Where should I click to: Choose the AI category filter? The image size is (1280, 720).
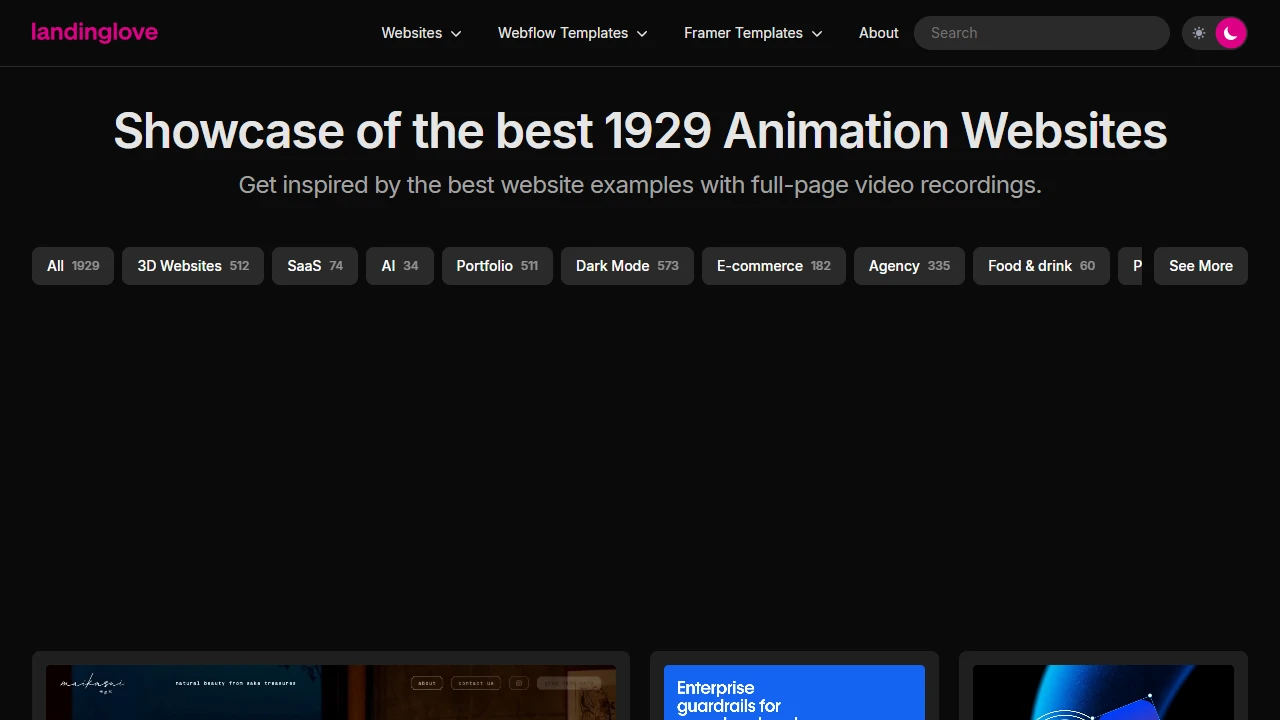[400, 266]
